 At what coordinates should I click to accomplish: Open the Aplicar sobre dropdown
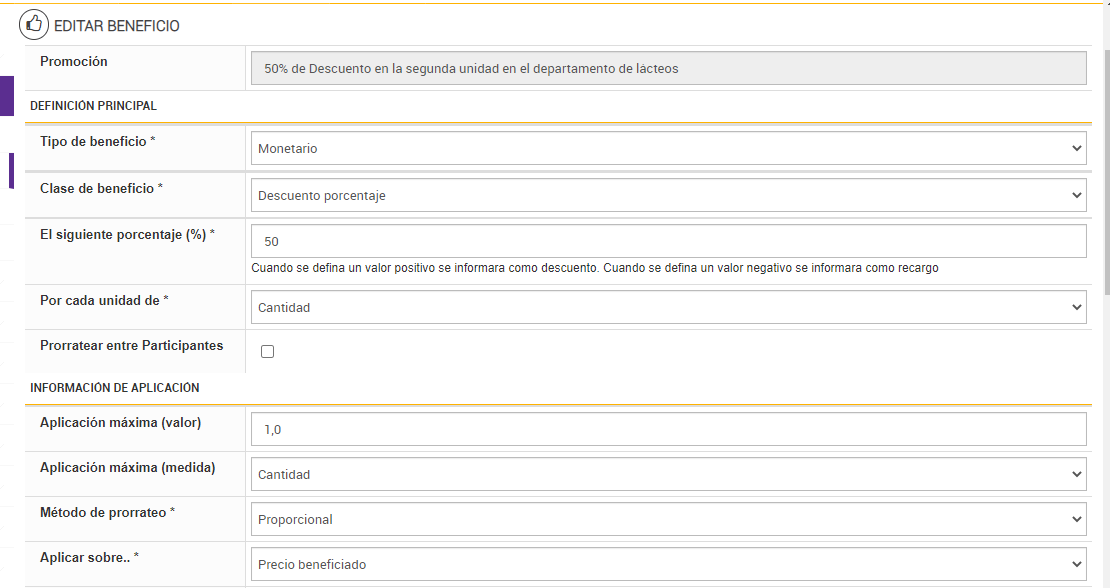[668, 564]
